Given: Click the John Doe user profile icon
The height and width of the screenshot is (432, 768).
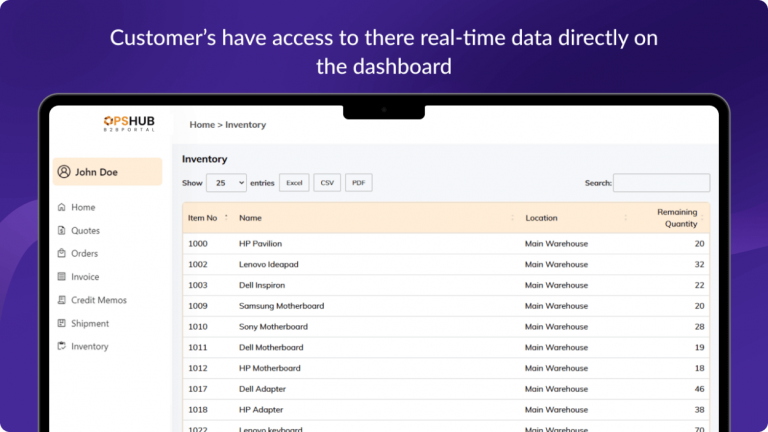Looking at the screenshot, I should pos(64,172).
